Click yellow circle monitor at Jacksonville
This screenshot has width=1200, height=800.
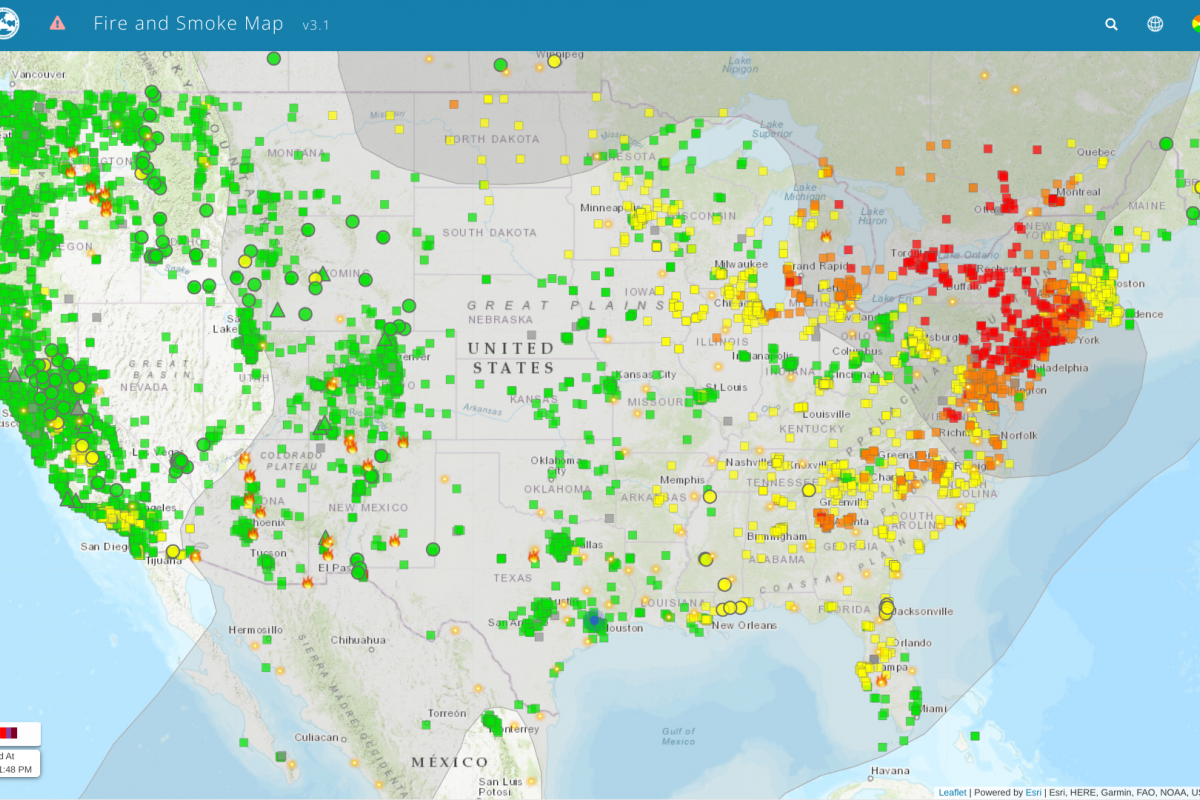pyautogui.click(x=886, y=606)
